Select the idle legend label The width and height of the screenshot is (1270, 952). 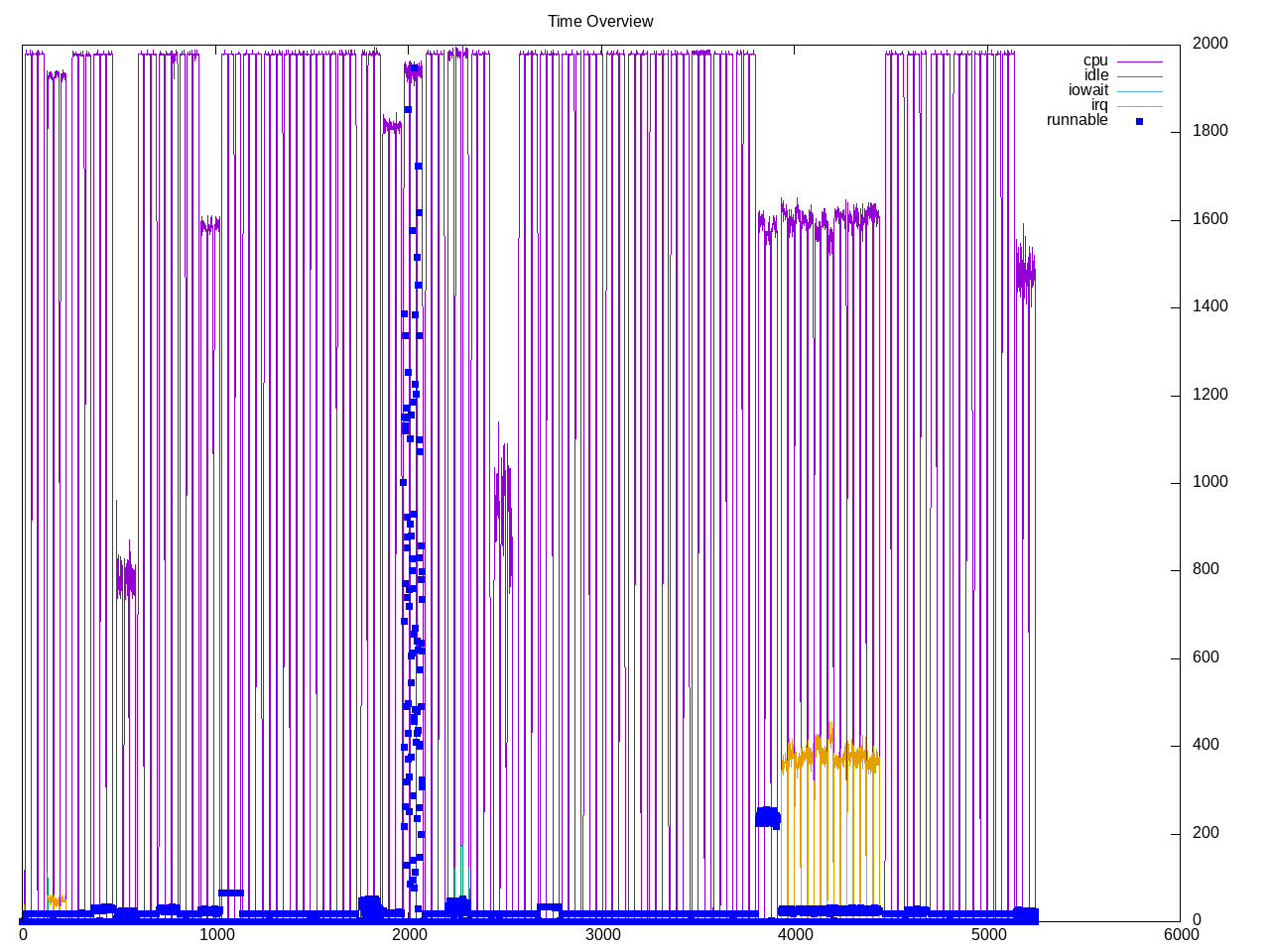[x=1095, y=75]
